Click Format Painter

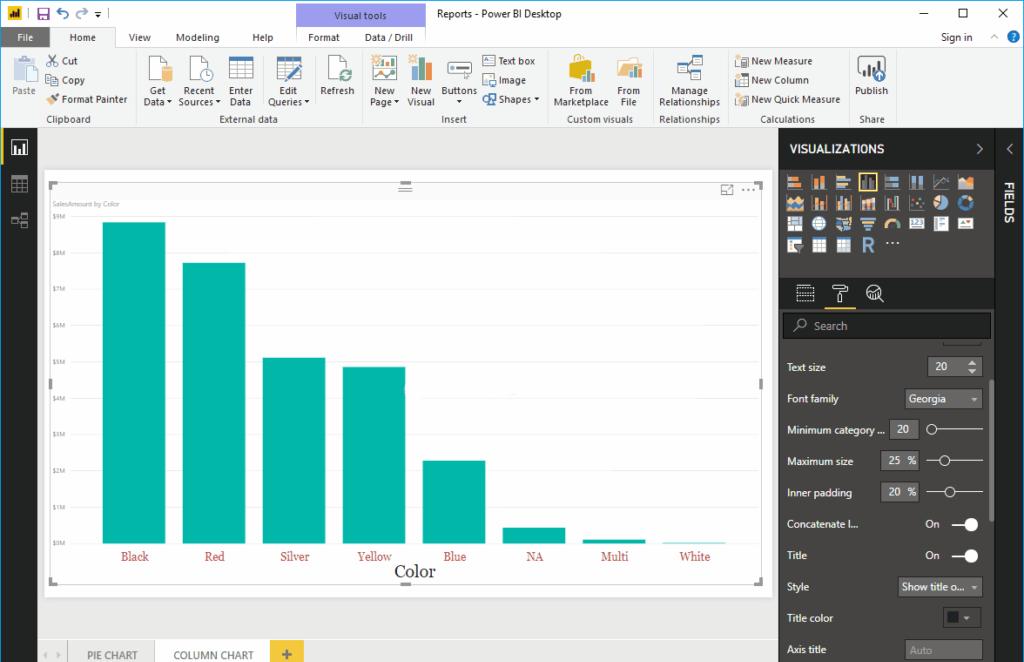coord(86,99)
